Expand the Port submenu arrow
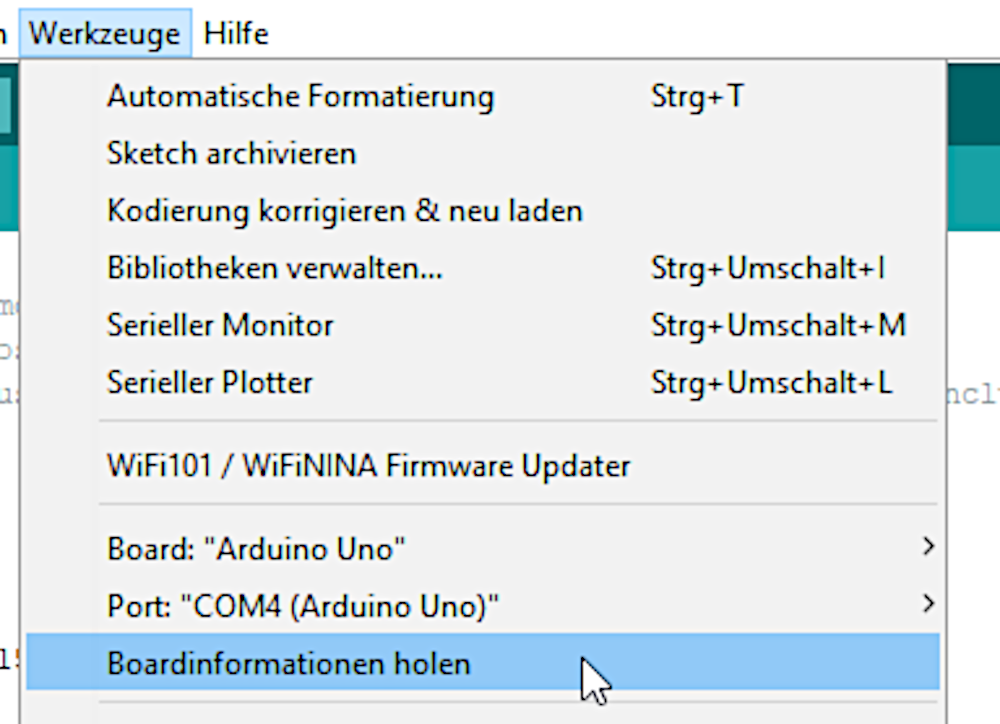Image resolution: width=1000 pixels, height=724 pixels. coord(928,603)
